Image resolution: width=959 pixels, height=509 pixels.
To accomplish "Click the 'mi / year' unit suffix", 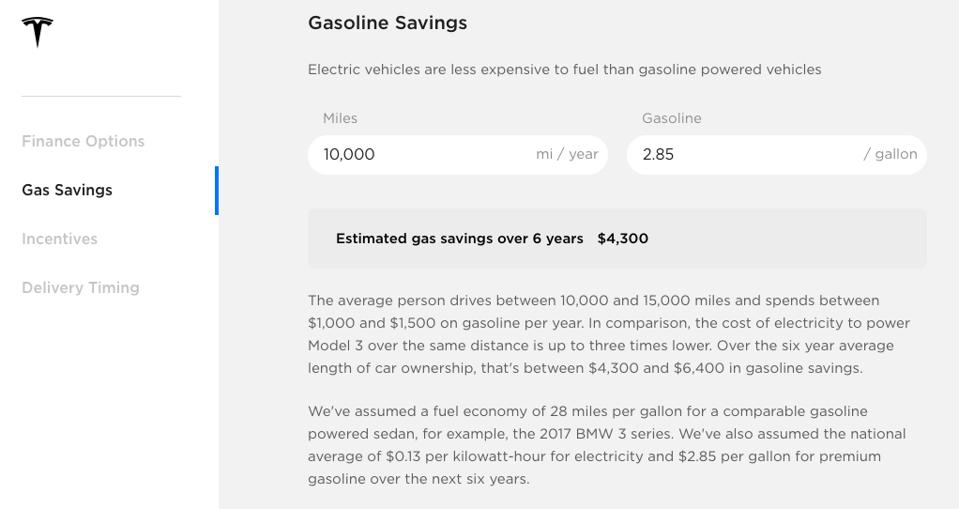I will (567, 154).
